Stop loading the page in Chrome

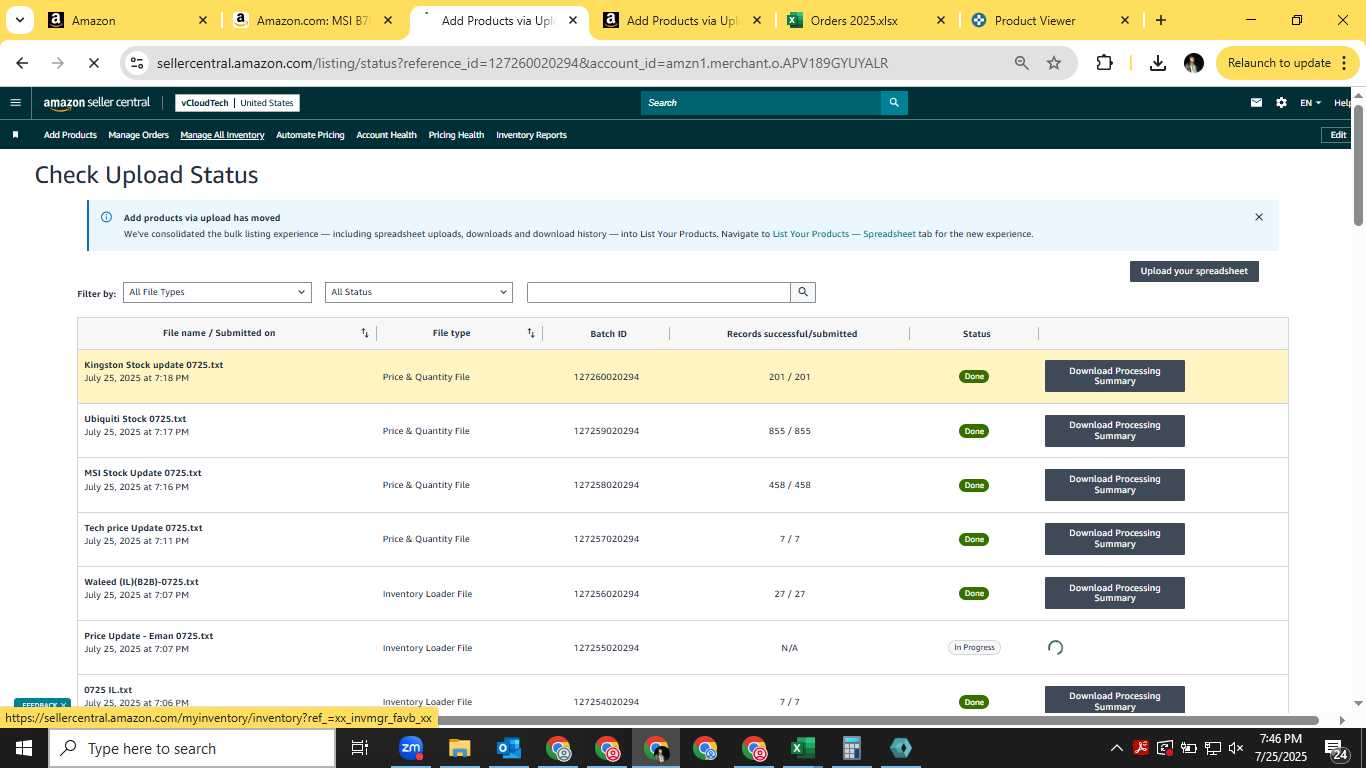pos(92,63)
